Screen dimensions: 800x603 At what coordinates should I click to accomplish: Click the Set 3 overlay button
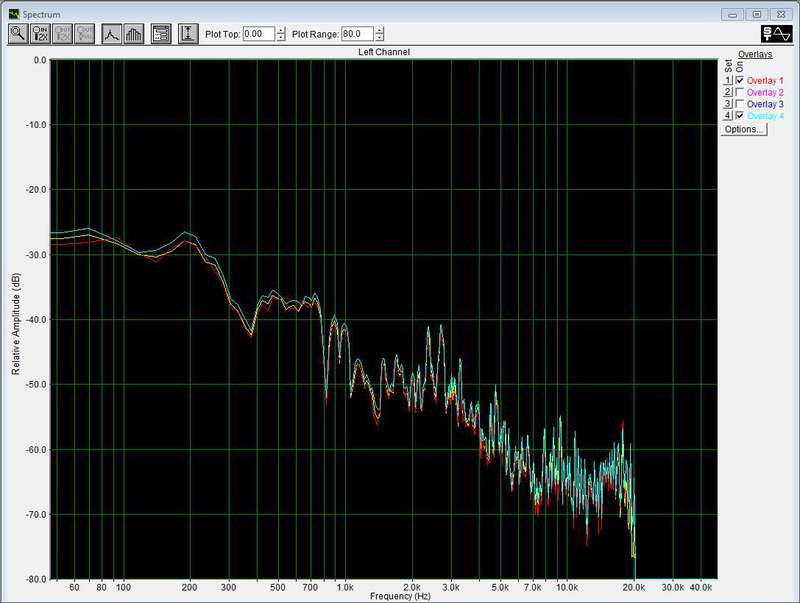point(728,104)
